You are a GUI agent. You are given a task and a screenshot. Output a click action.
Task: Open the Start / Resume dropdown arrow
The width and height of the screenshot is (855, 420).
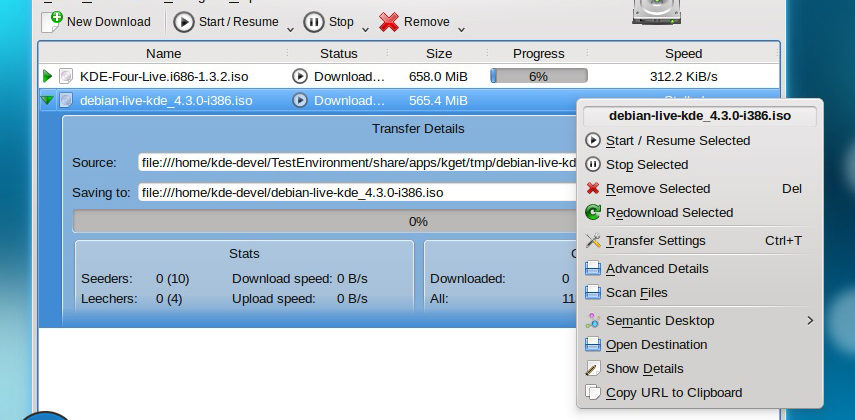pyautogui.click(x=290, y=29)
